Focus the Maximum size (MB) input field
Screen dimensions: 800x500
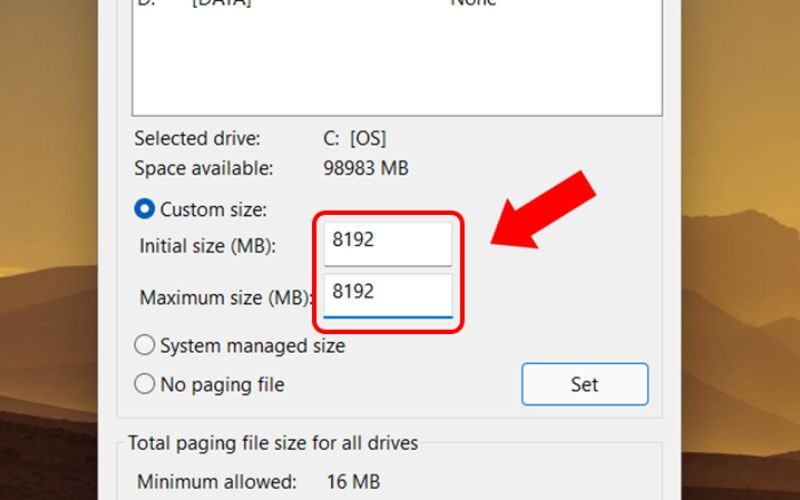pos(388,293)
